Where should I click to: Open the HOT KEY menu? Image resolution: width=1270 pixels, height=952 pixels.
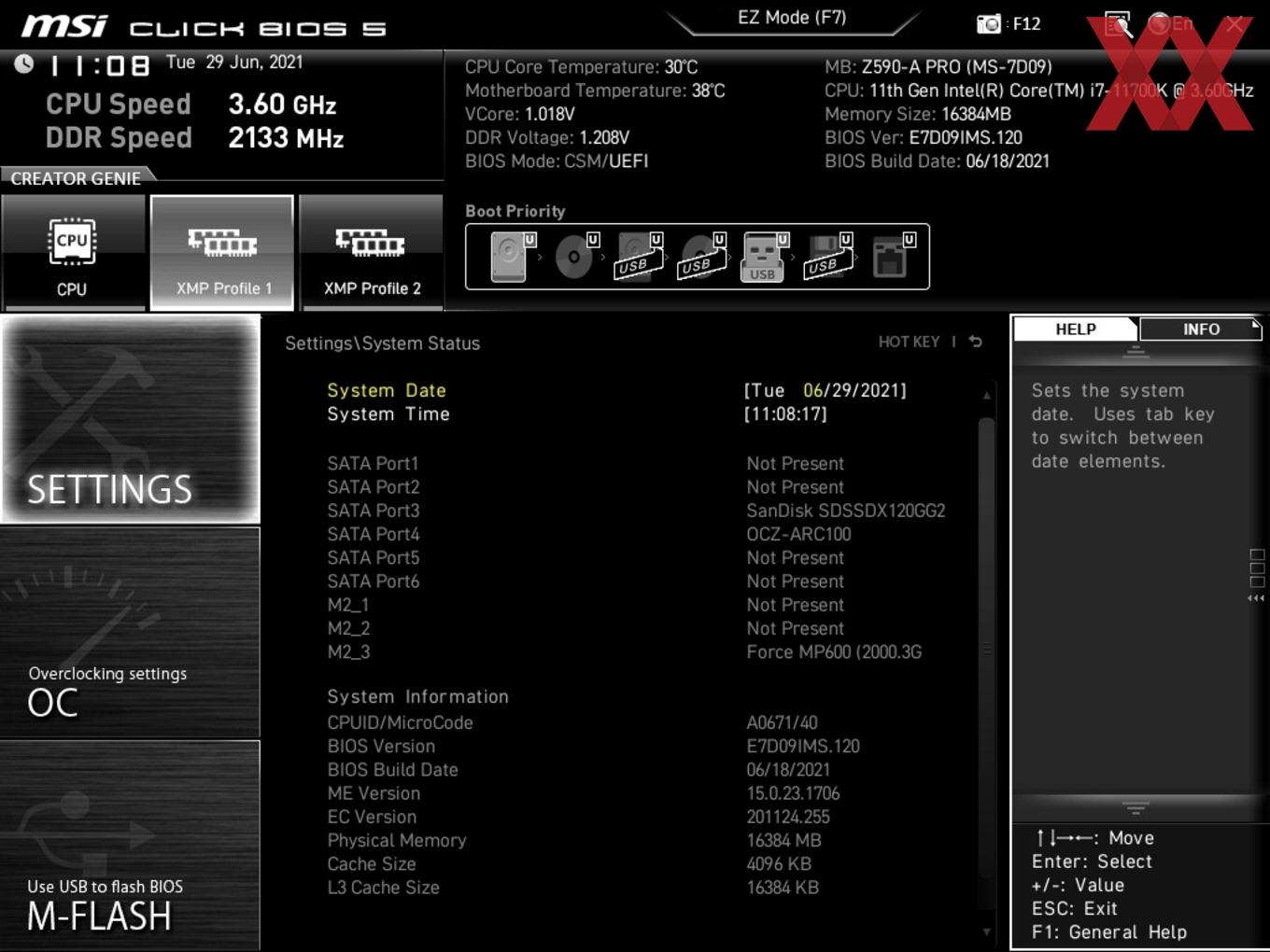(909, 342)
